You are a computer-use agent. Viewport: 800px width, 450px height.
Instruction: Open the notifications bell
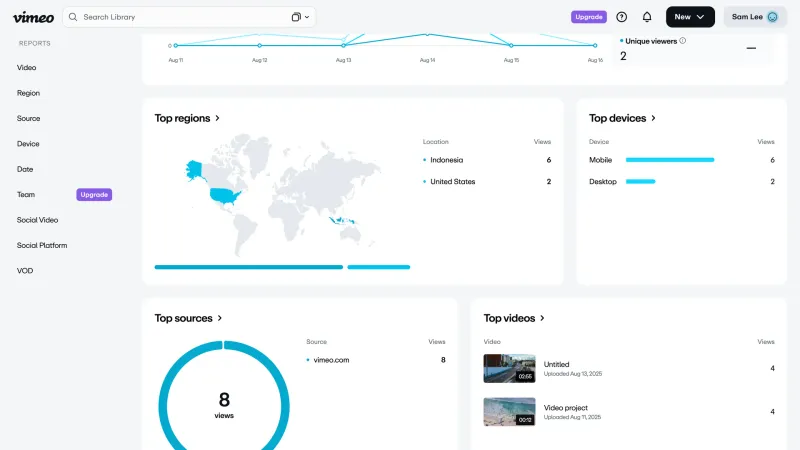647,17
